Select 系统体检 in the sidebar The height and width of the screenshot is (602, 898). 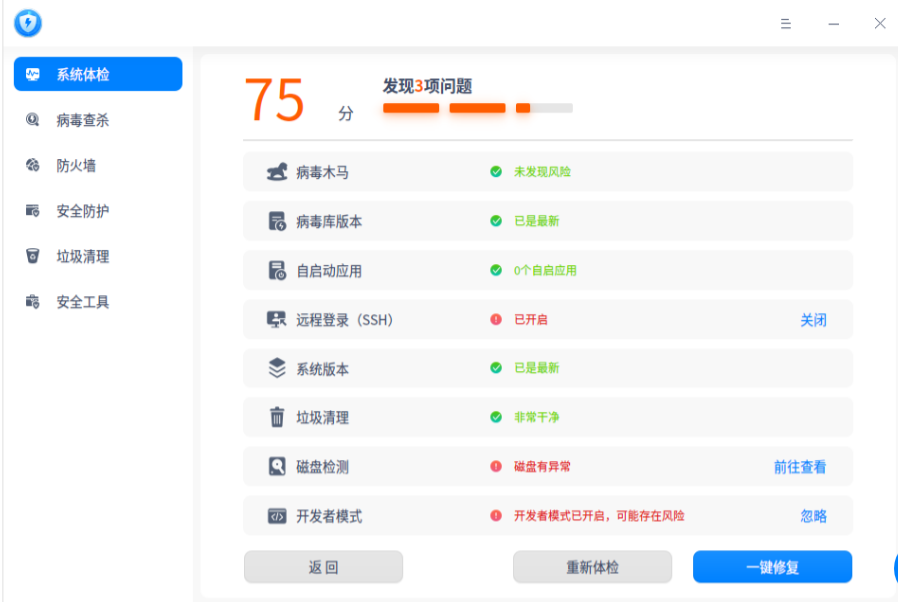click(98, 74)
